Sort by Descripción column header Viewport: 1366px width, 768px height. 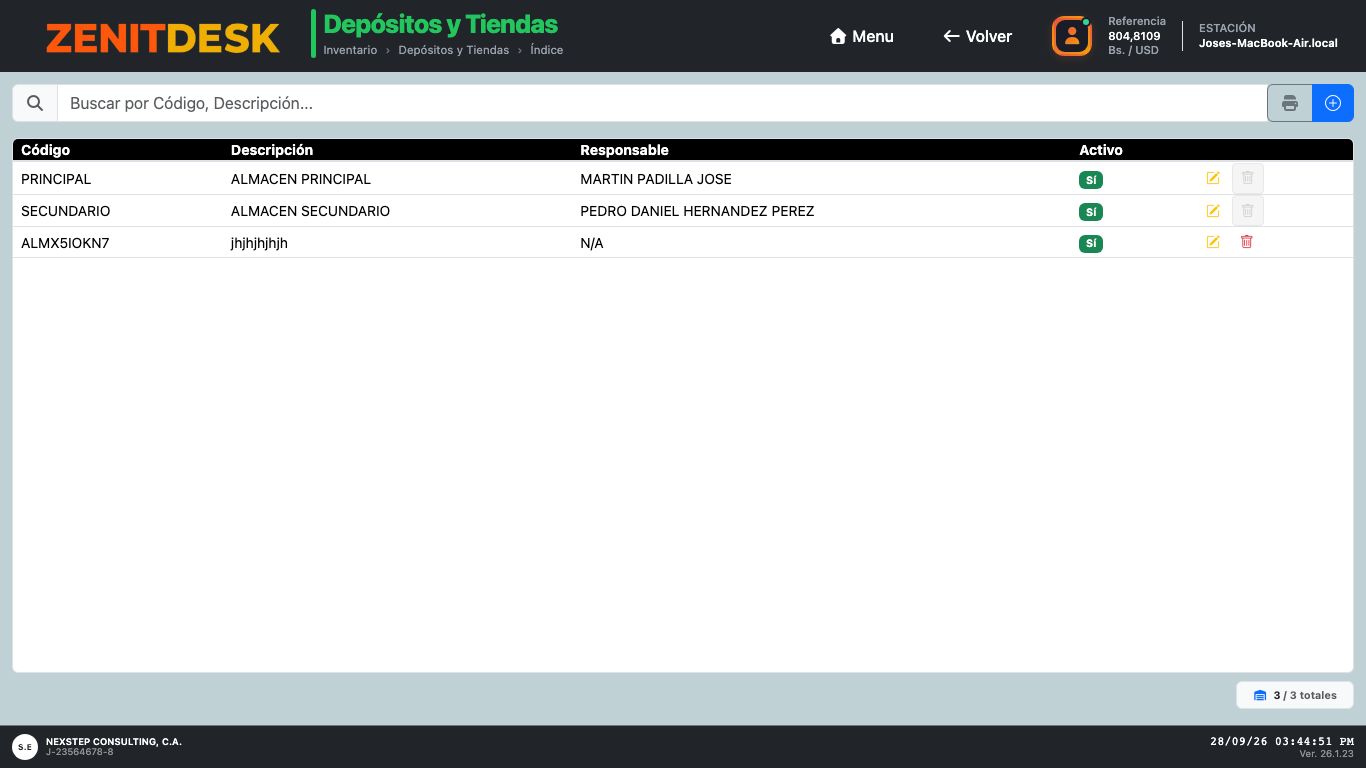tap(272, 150)
